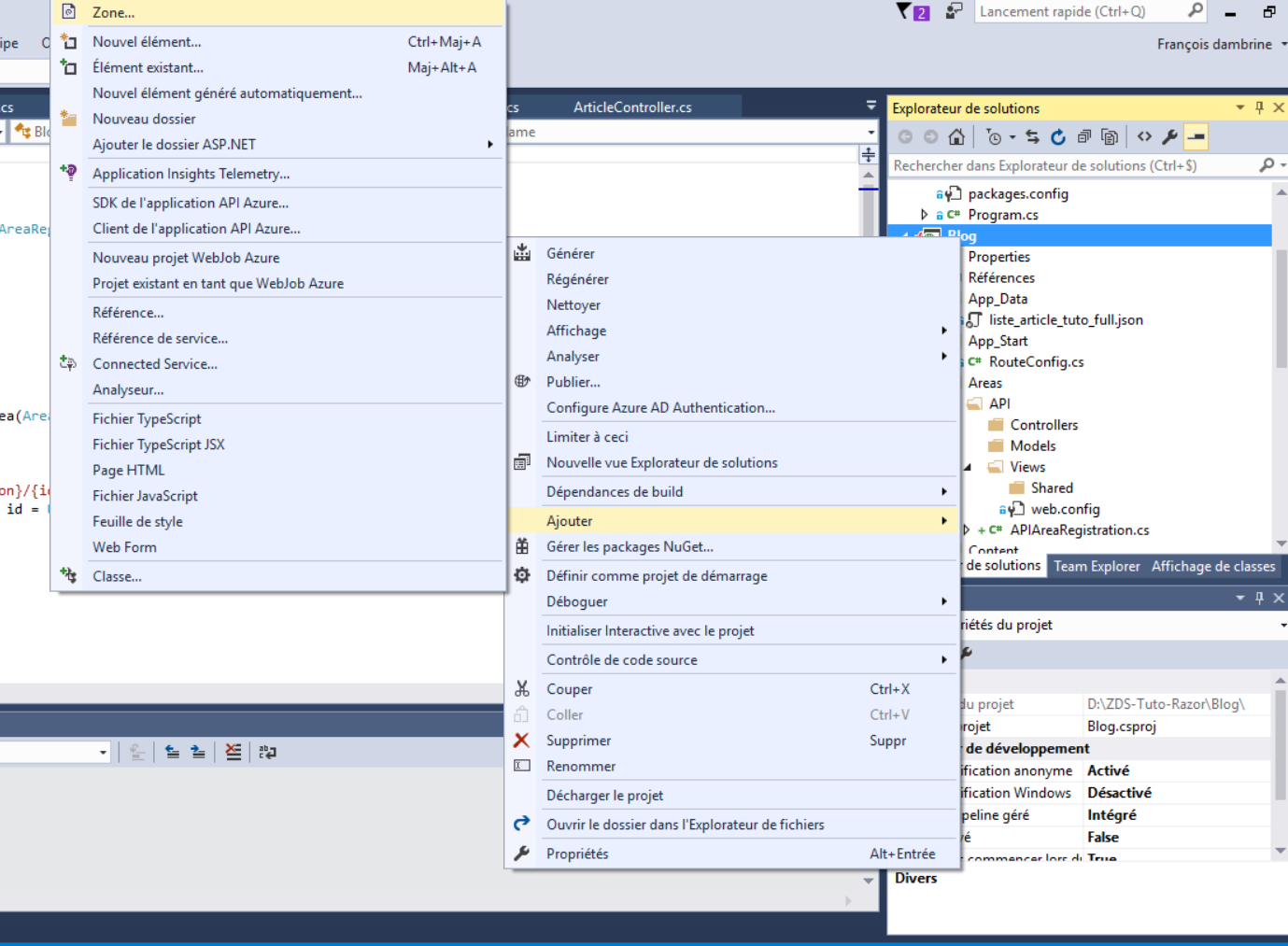Open the pending changes filter clock icon
Screen dimensions: 1288x946
[994, 137]
